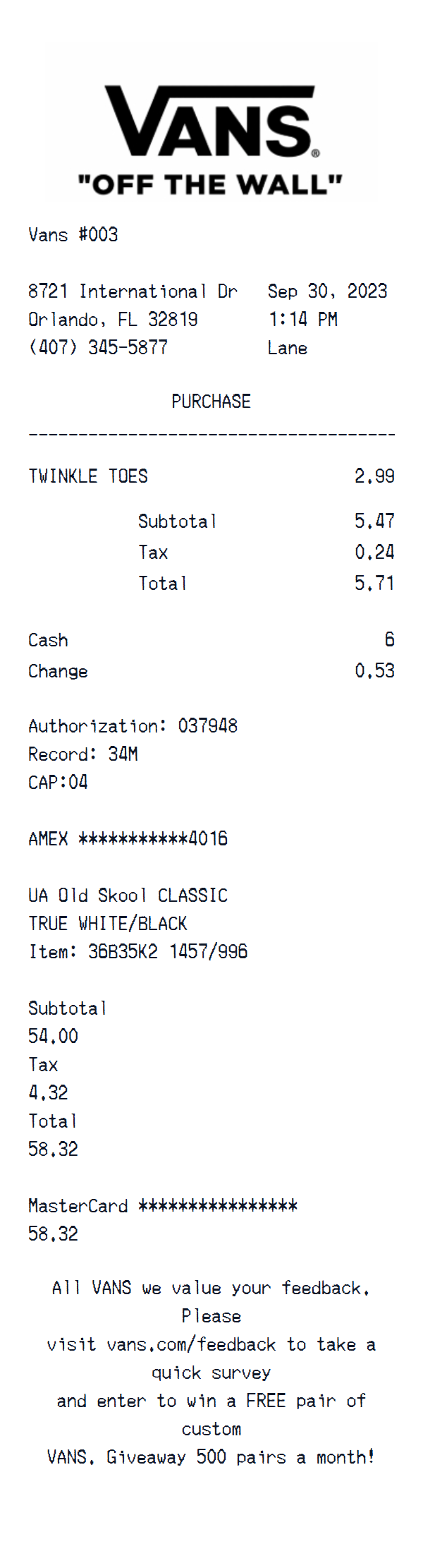Click the 8721 International Dr address line
423x1568 pixels.
pyautogui.click(x=133, y=291)
